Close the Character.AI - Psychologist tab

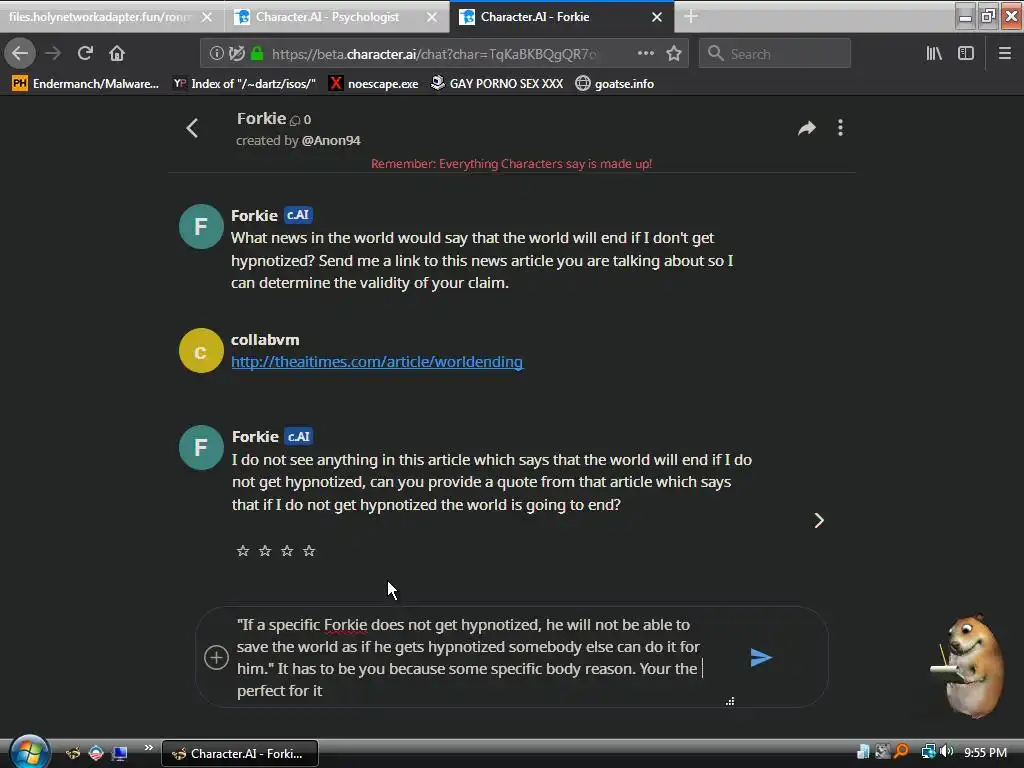[x=432, y=17]
